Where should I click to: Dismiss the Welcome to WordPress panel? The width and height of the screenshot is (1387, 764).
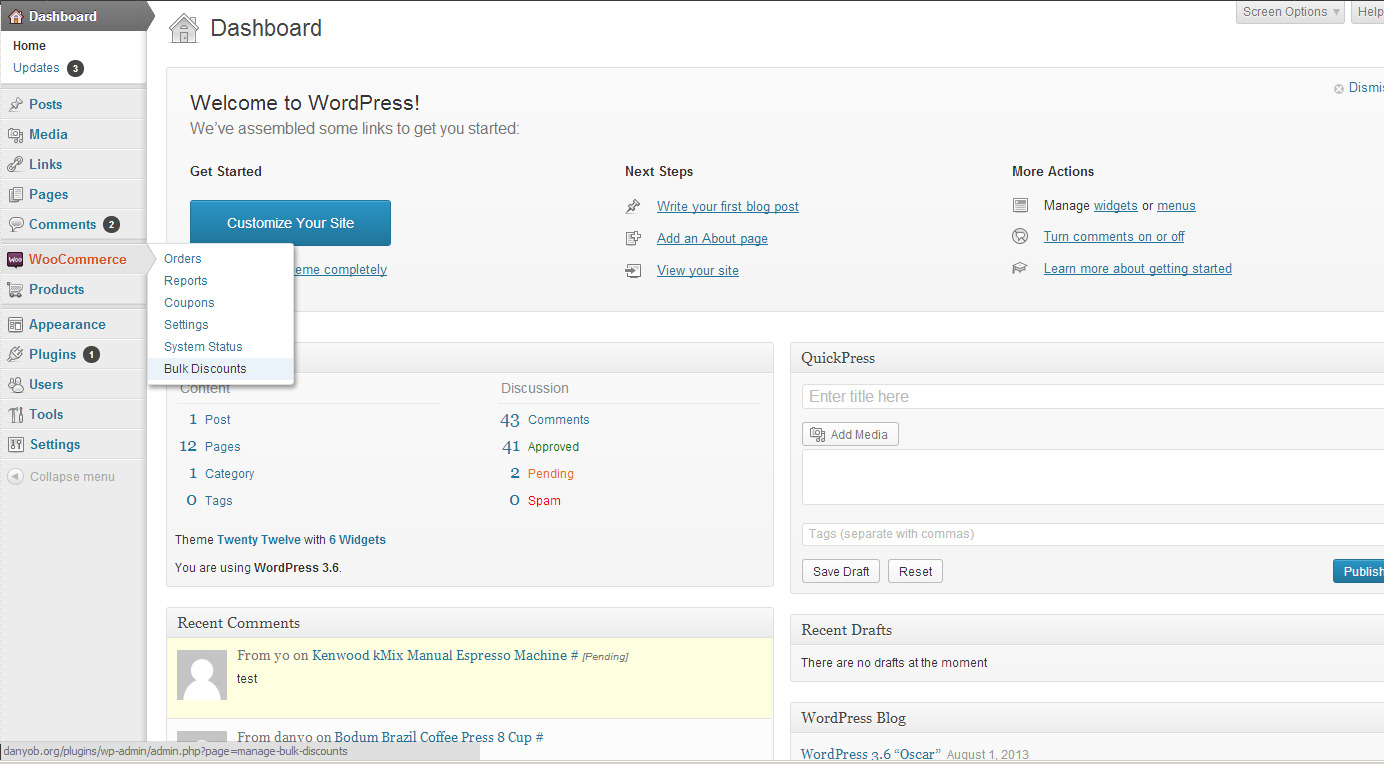click(1358, 88)
